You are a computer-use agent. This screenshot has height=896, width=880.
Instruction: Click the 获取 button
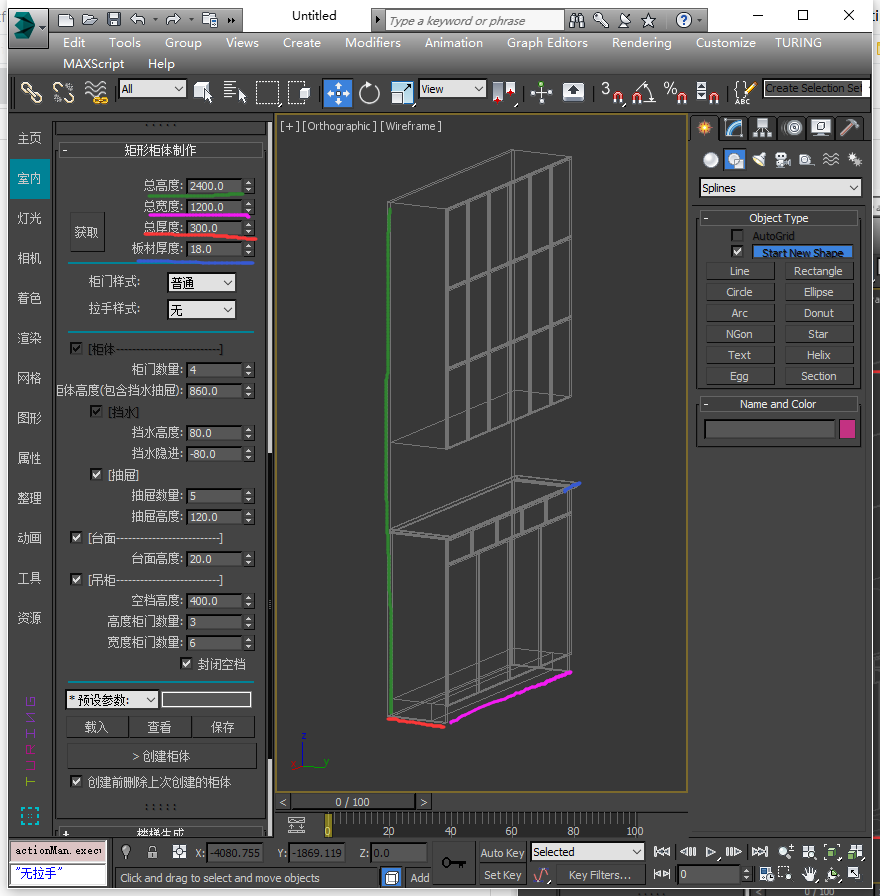(87, 232)
